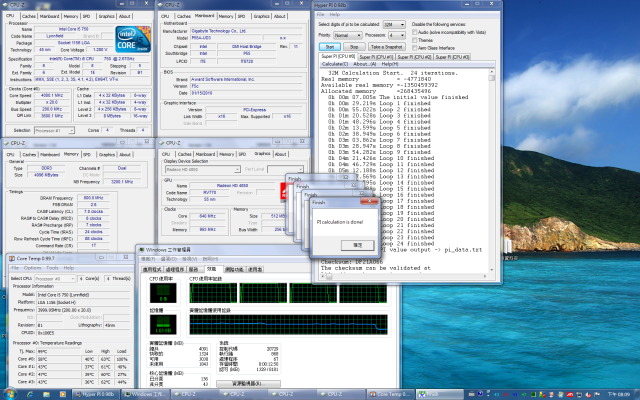
Task: Open the Windows Start orb
Action: click(10, 394)
